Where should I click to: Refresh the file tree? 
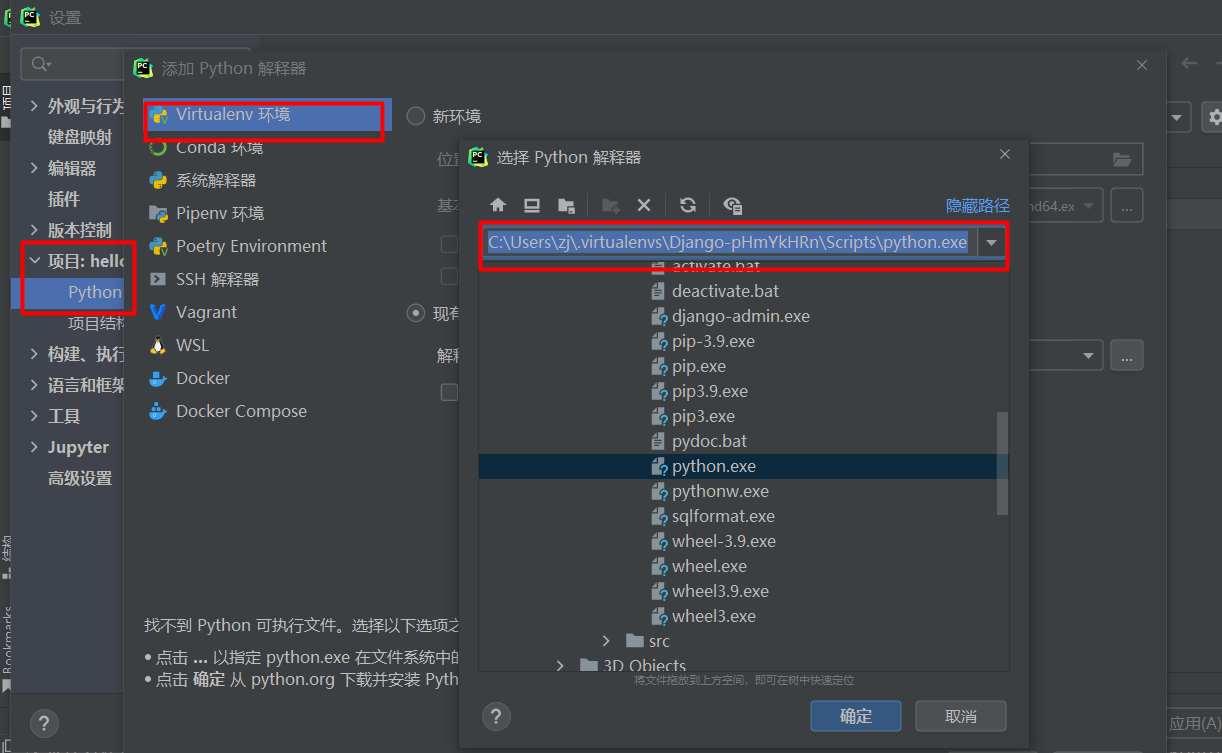pyautogui.click(x=688, y=205)
